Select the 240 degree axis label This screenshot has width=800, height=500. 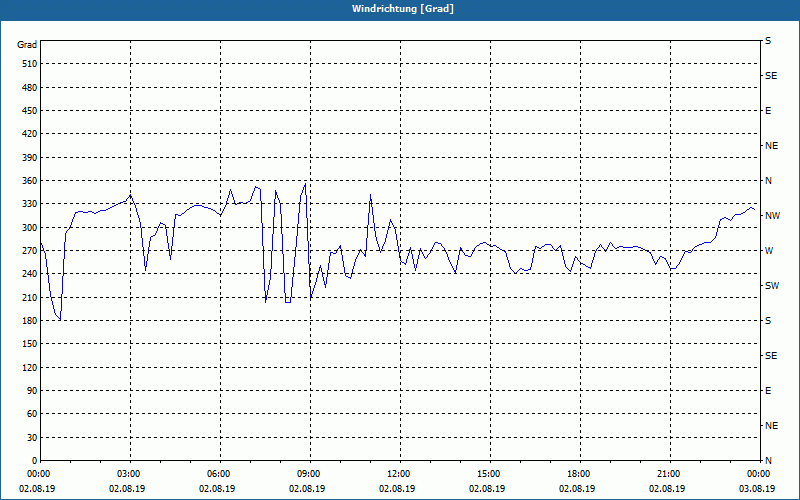30,274
